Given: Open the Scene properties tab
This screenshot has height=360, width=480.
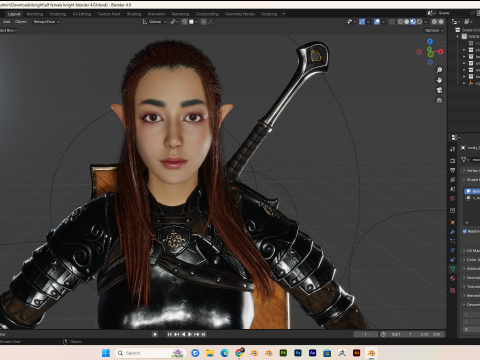Looking at the screenshot, I should (452, 189).
